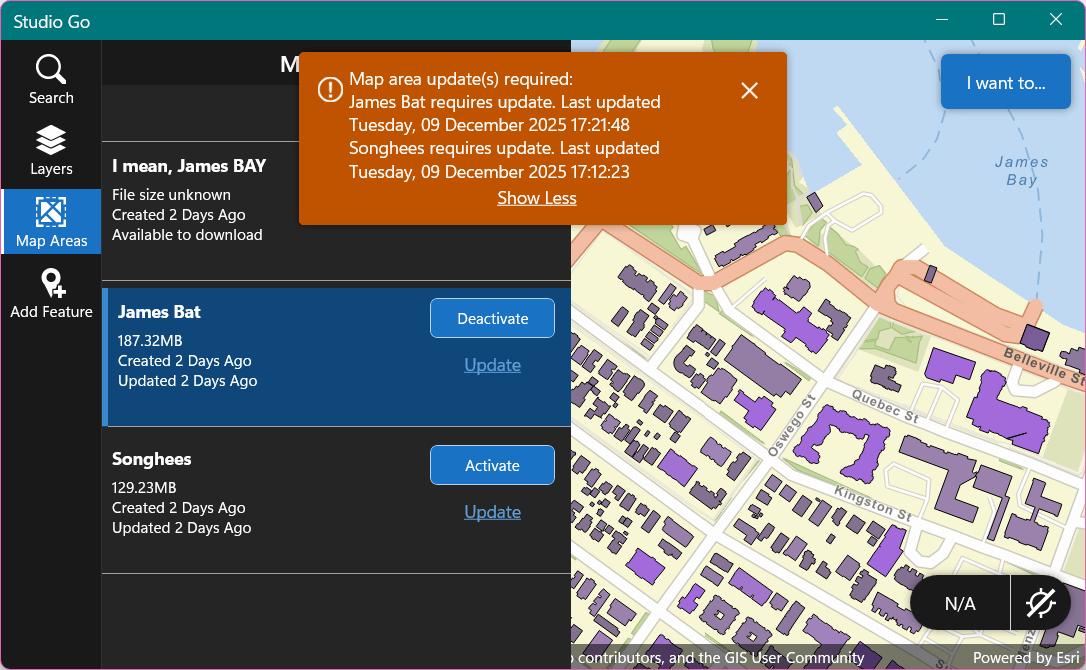The image size is (1086, 670).
Task: Click the Powered by Esri attribution
Action: tap(1026, 657)
